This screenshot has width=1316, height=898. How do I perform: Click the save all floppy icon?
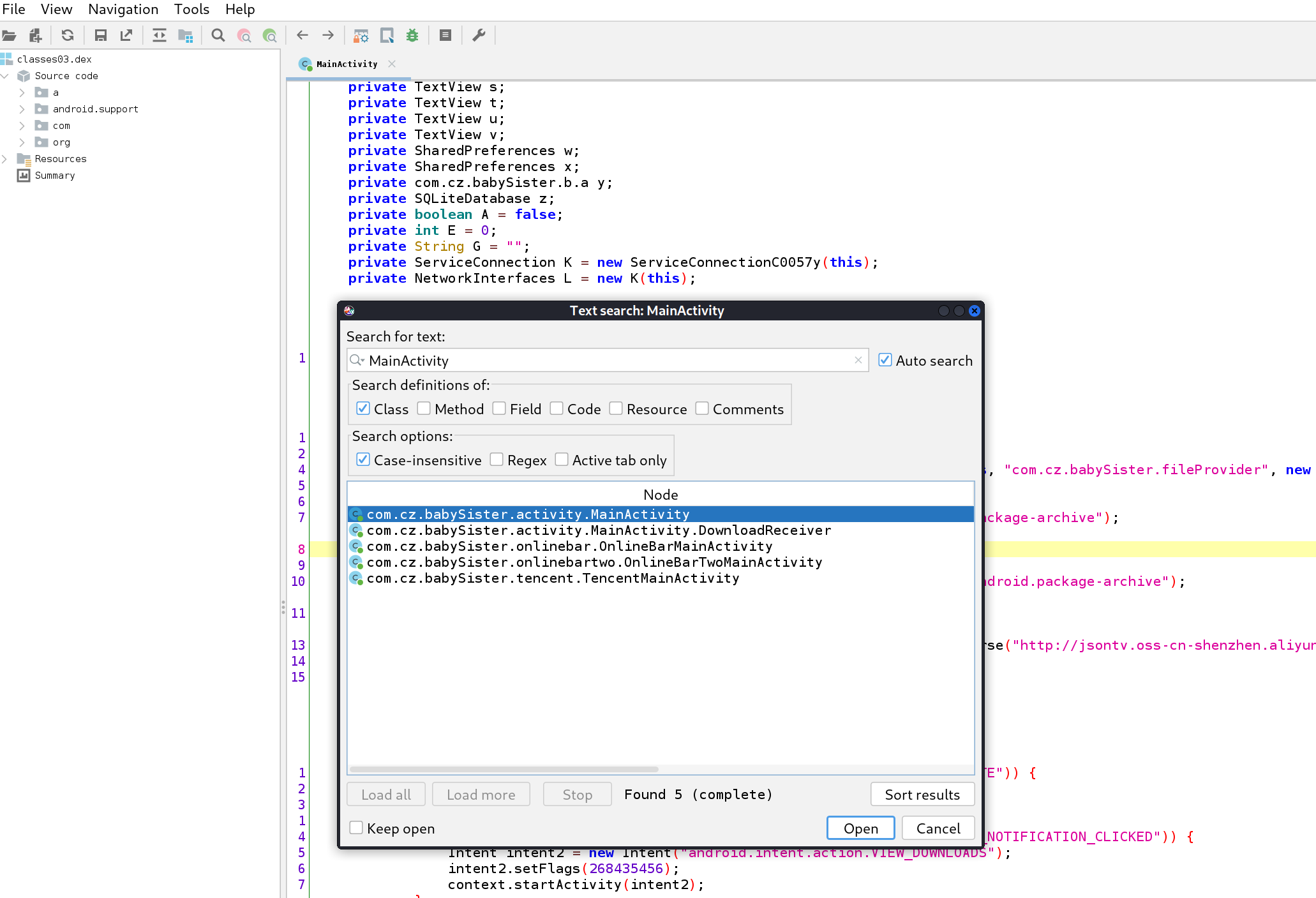[100, 36]
